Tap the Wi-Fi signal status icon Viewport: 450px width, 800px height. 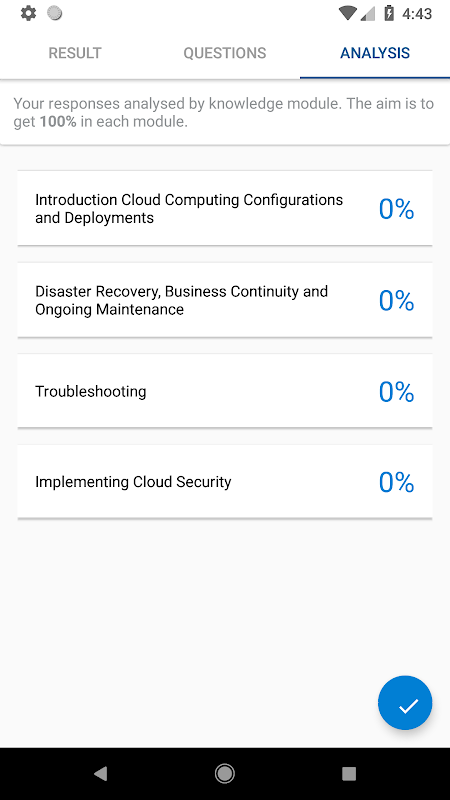pyautogui.click(x=347, y=13)
